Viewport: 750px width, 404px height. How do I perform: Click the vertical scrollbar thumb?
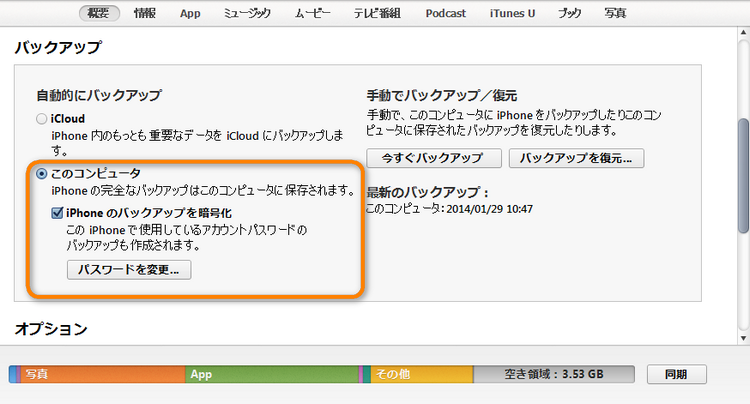(744, 175)
